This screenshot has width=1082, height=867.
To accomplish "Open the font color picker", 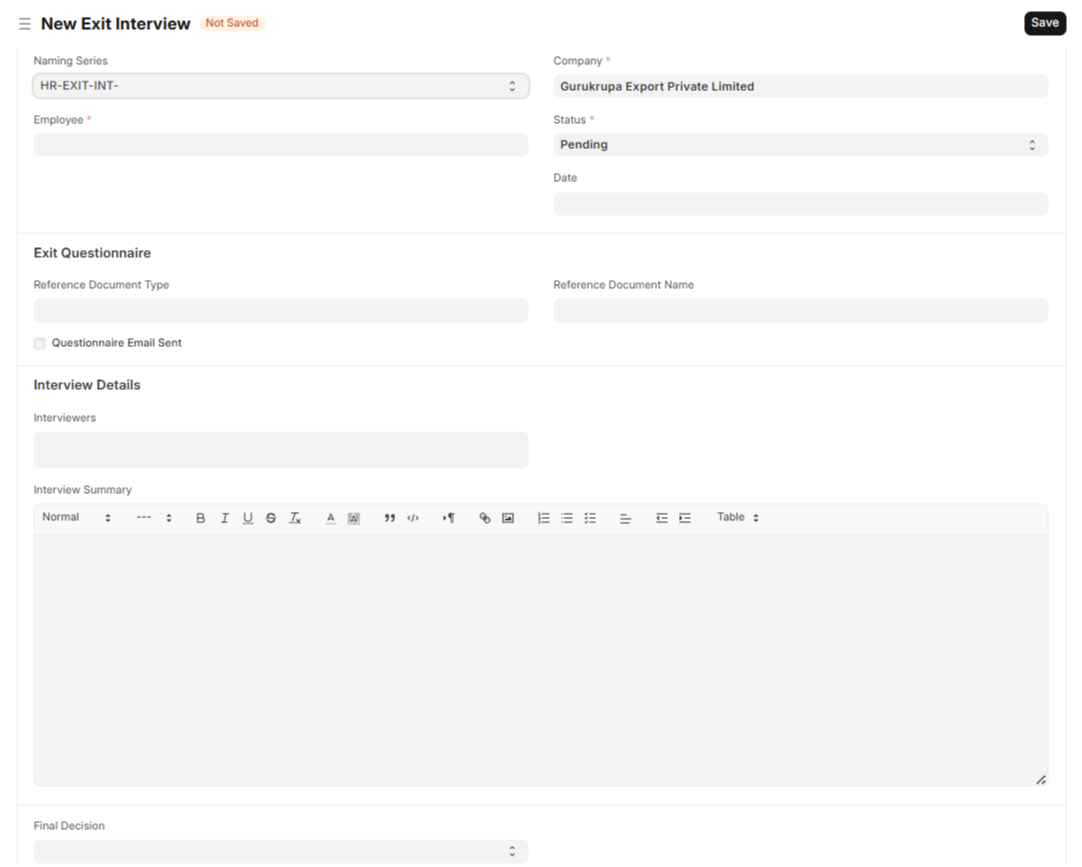I will click(331, 518).
